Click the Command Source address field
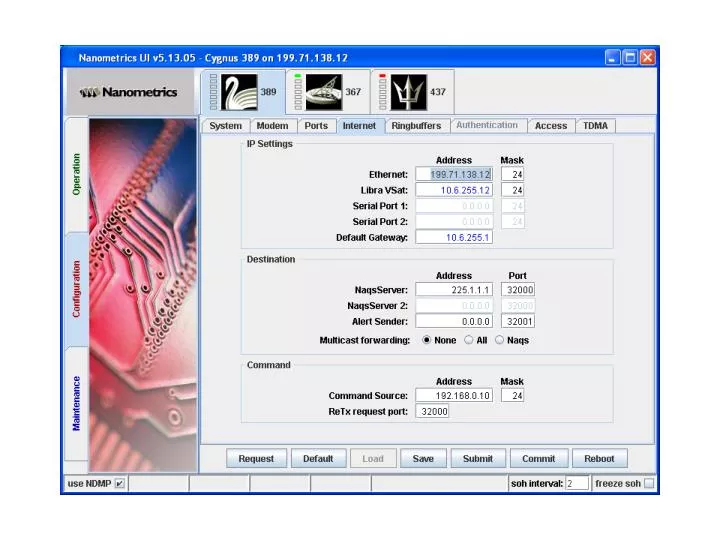 tap(454, 396)
